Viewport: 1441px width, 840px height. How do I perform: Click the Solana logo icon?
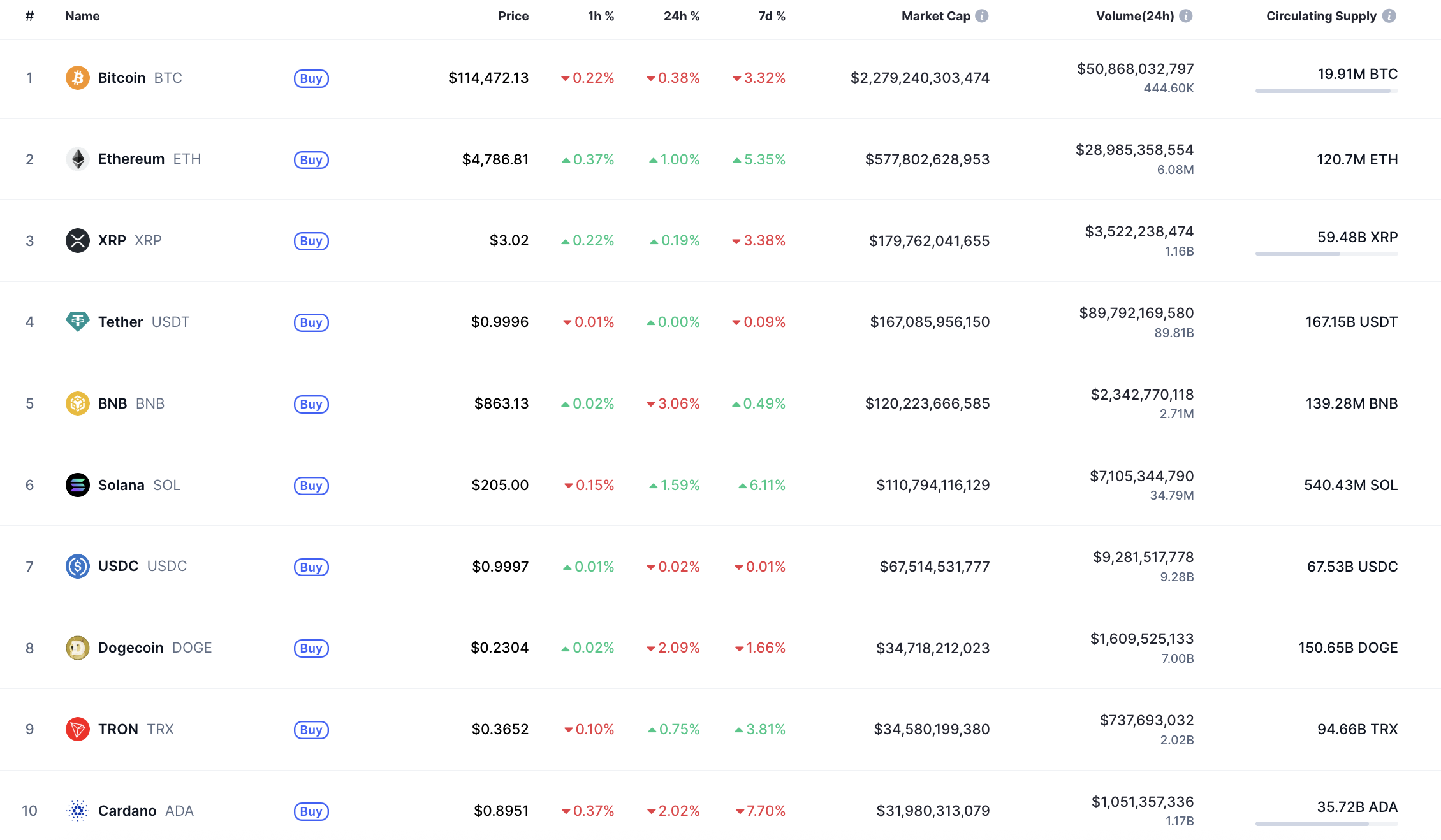(78, 485)
